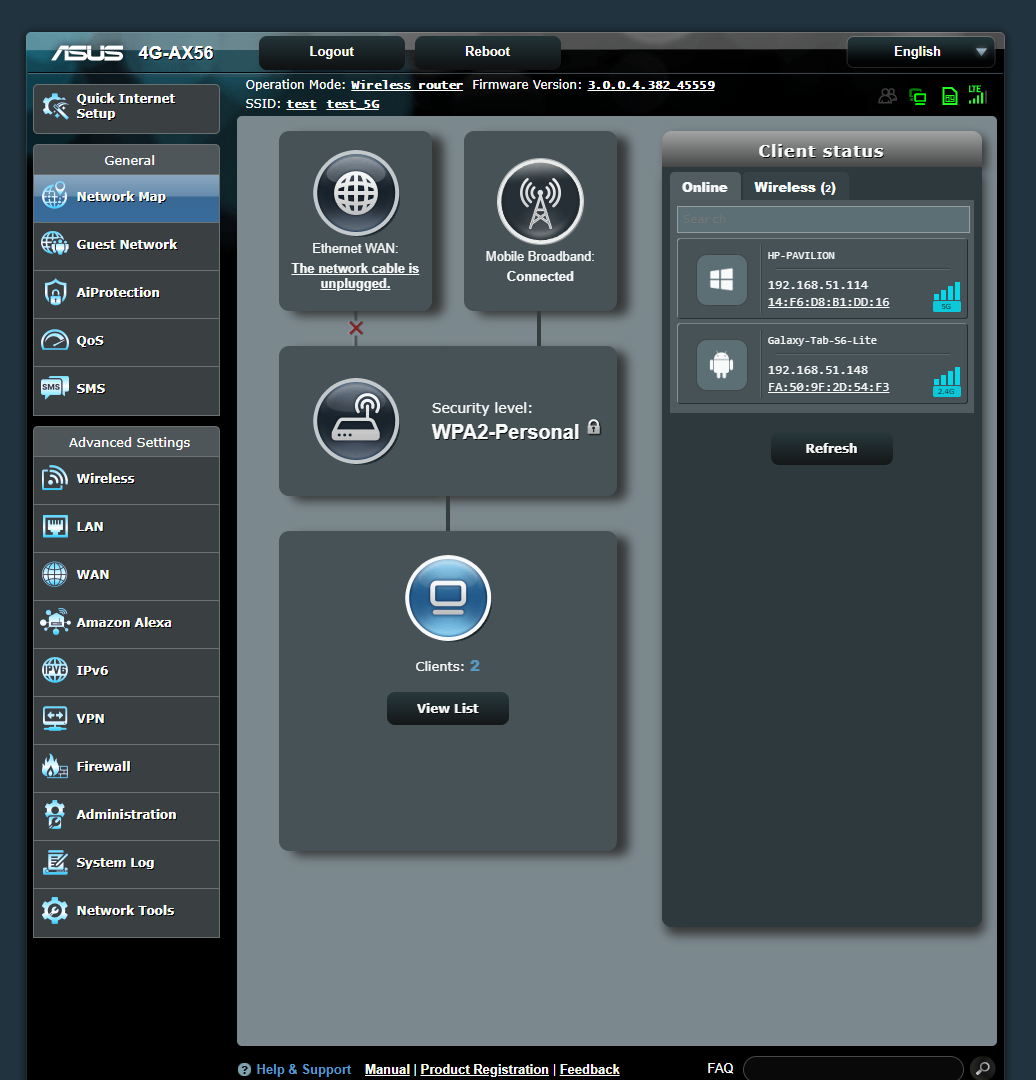
Task: Click the Network Tools gear icon
Action: (54, 911)
